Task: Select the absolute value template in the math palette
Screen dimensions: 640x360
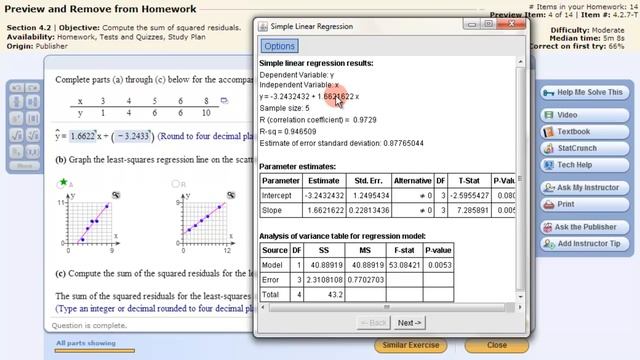Action: coord(33,118)
